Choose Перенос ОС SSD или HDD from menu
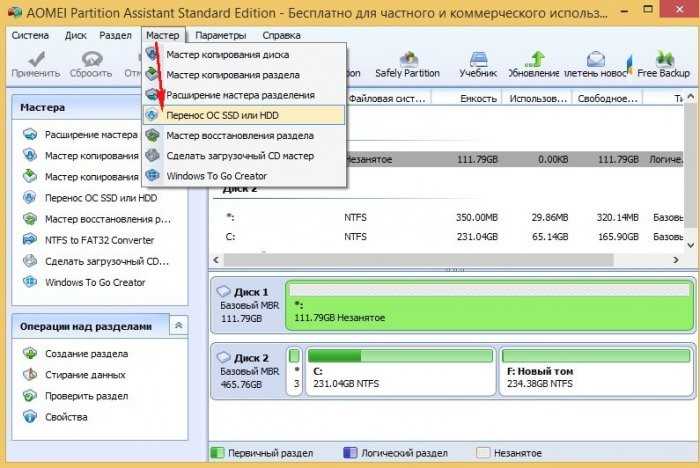The height and width of the screenshot is (468, 700). pyautogui.click(x=244, y=115)
